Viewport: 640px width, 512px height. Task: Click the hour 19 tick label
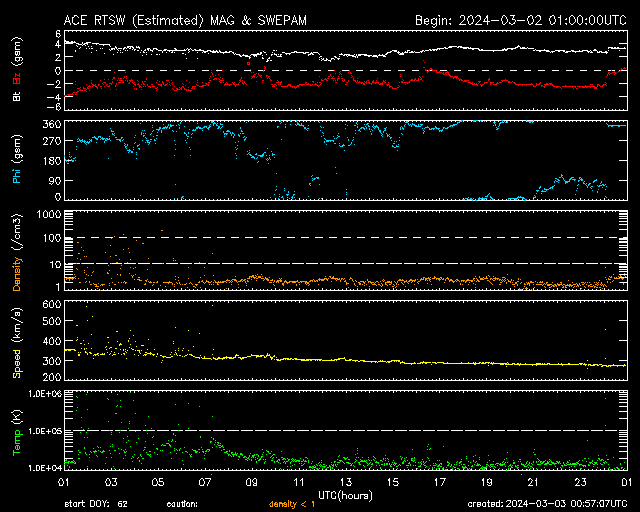coord(486,482)
